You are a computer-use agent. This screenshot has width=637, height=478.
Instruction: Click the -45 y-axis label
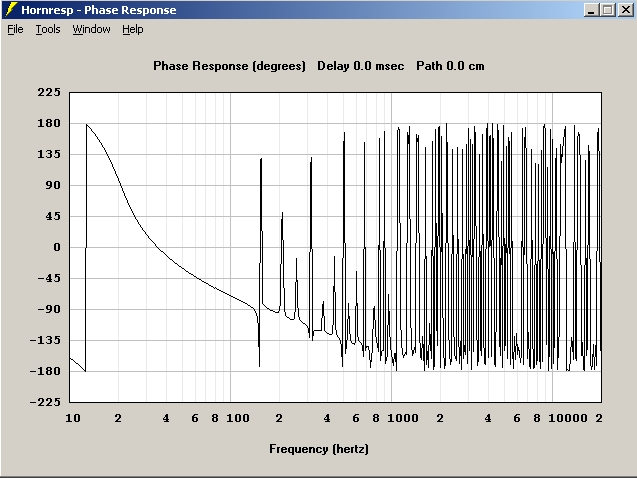pyautogui.click(x=49, y=278)
